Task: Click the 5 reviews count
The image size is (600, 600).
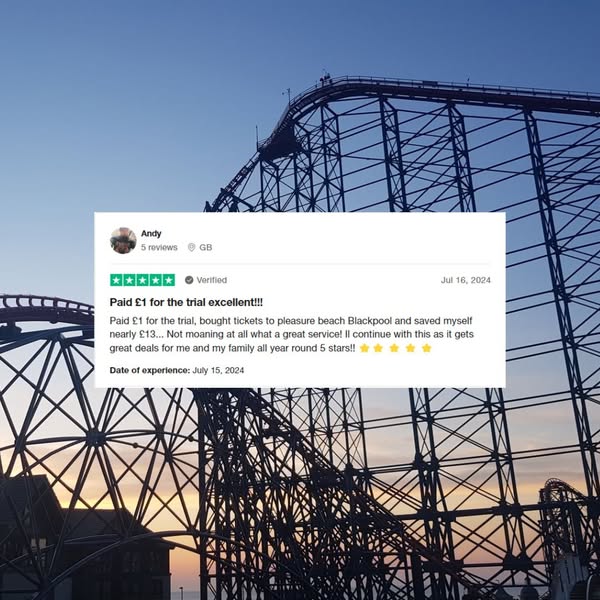Action: point(159,247)
